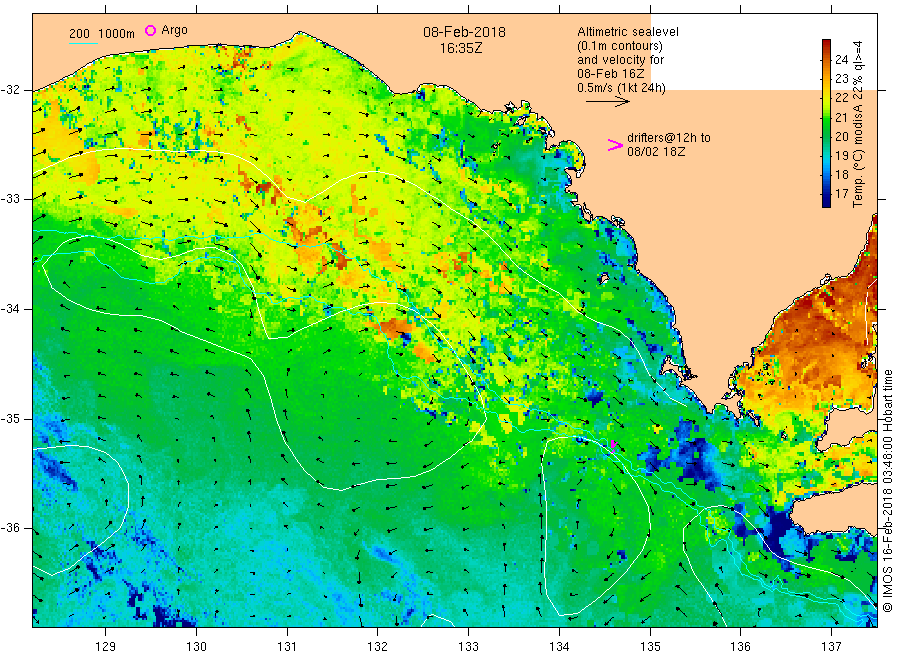
Task: Click the -32 latitude axis label
Action: pos(10,90)
